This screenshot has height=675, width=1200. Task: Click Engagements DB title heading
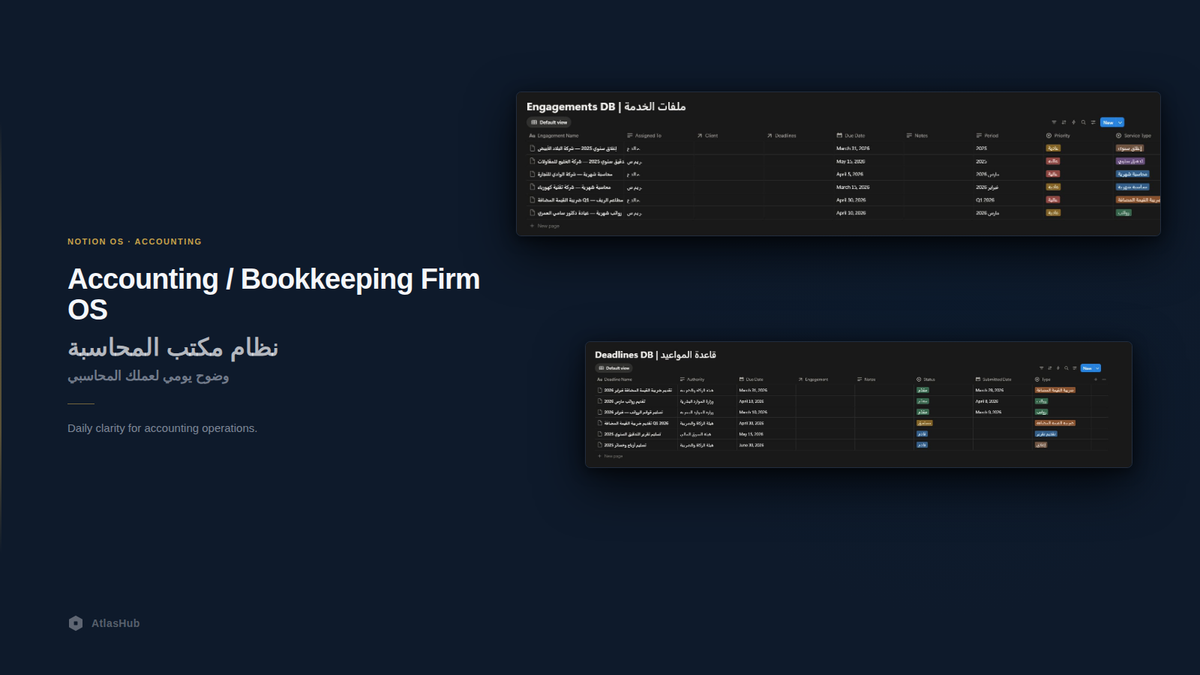pyautogui.click(x=606, y=107)
